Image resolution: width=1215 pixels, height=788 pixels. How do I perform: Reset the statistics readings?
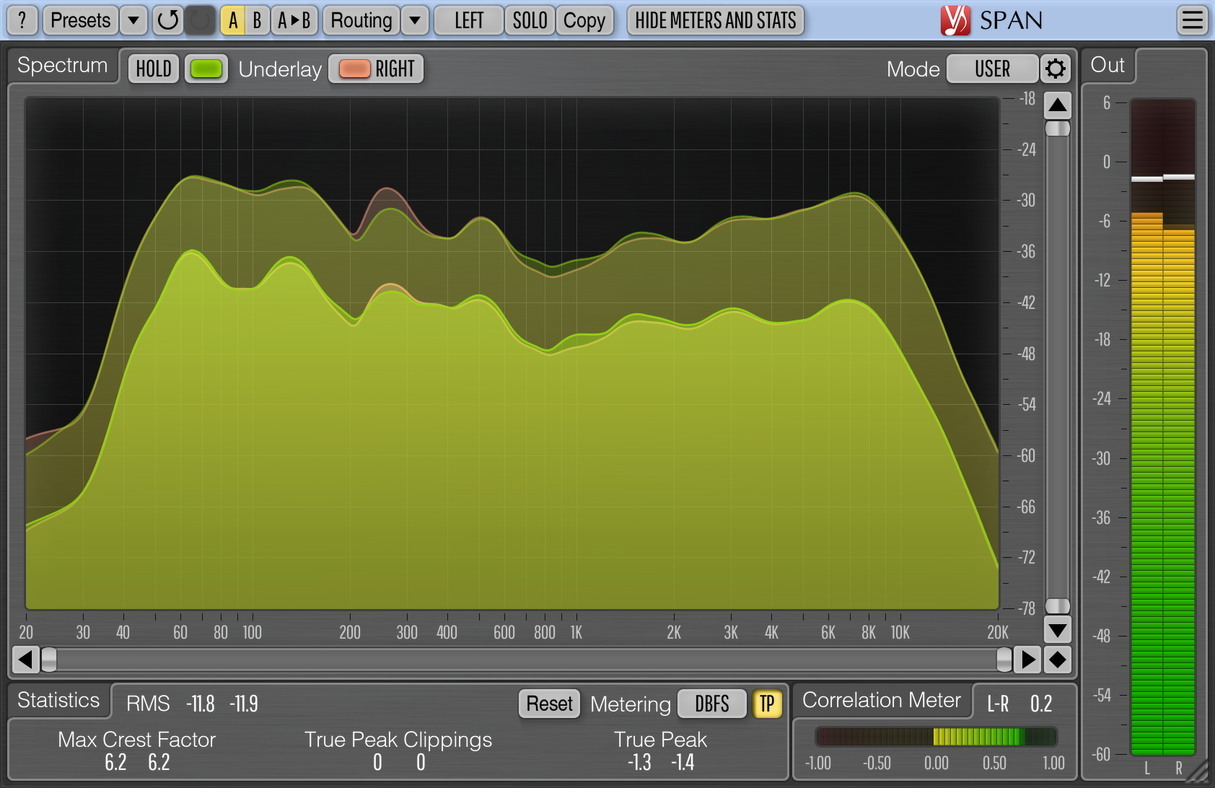[549, 704]
